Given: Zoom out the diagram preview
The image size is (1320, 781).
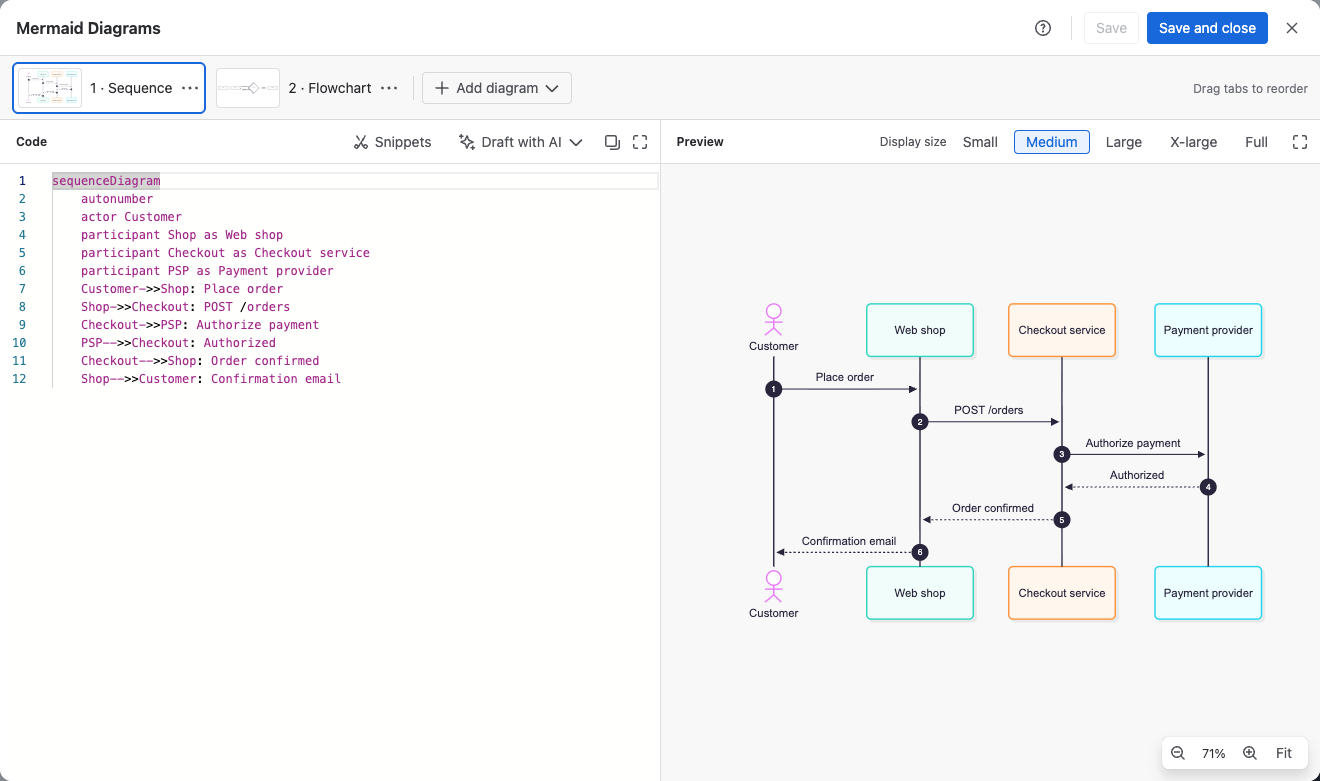Looking at the screenshot, I should (x=1178, y=753).
